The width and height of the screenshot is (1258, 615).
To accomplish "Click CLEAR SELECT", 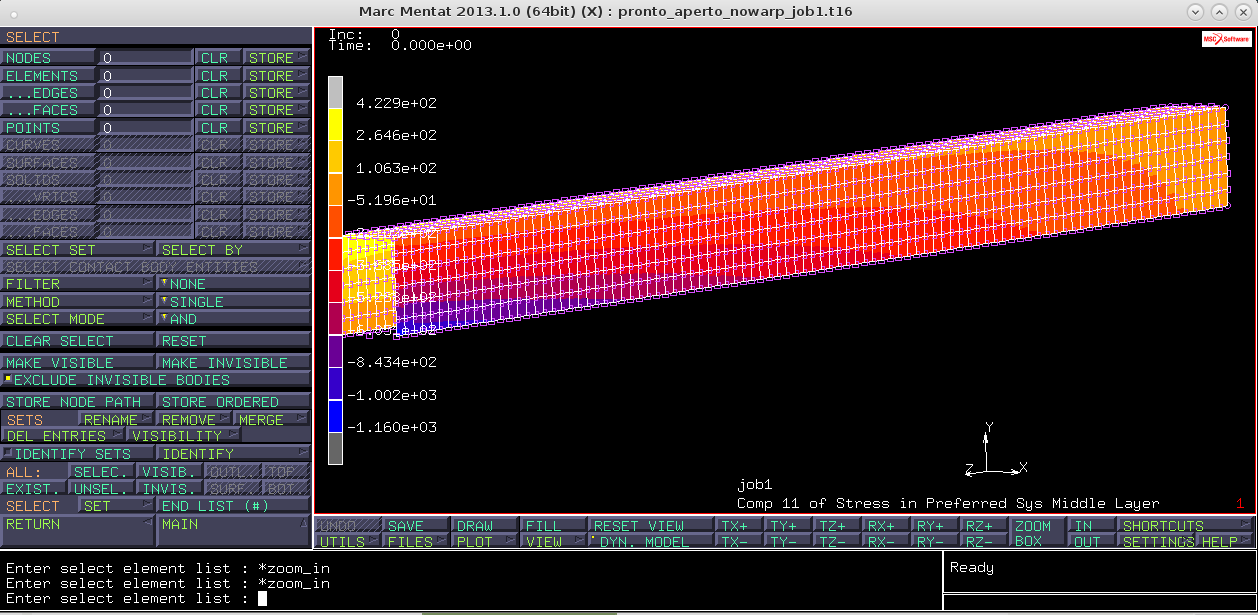I will pos(79,341).
